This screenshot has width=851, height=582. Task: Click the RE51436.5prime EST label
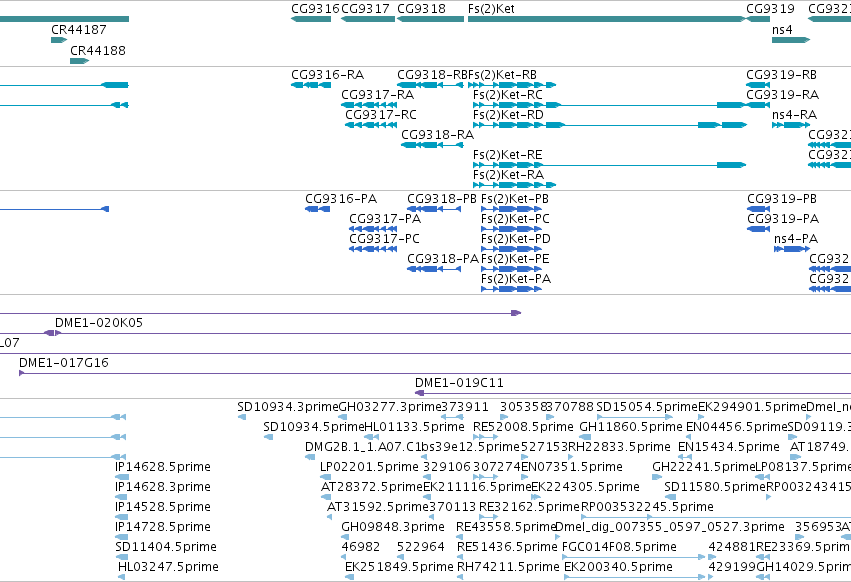[507, 547]
